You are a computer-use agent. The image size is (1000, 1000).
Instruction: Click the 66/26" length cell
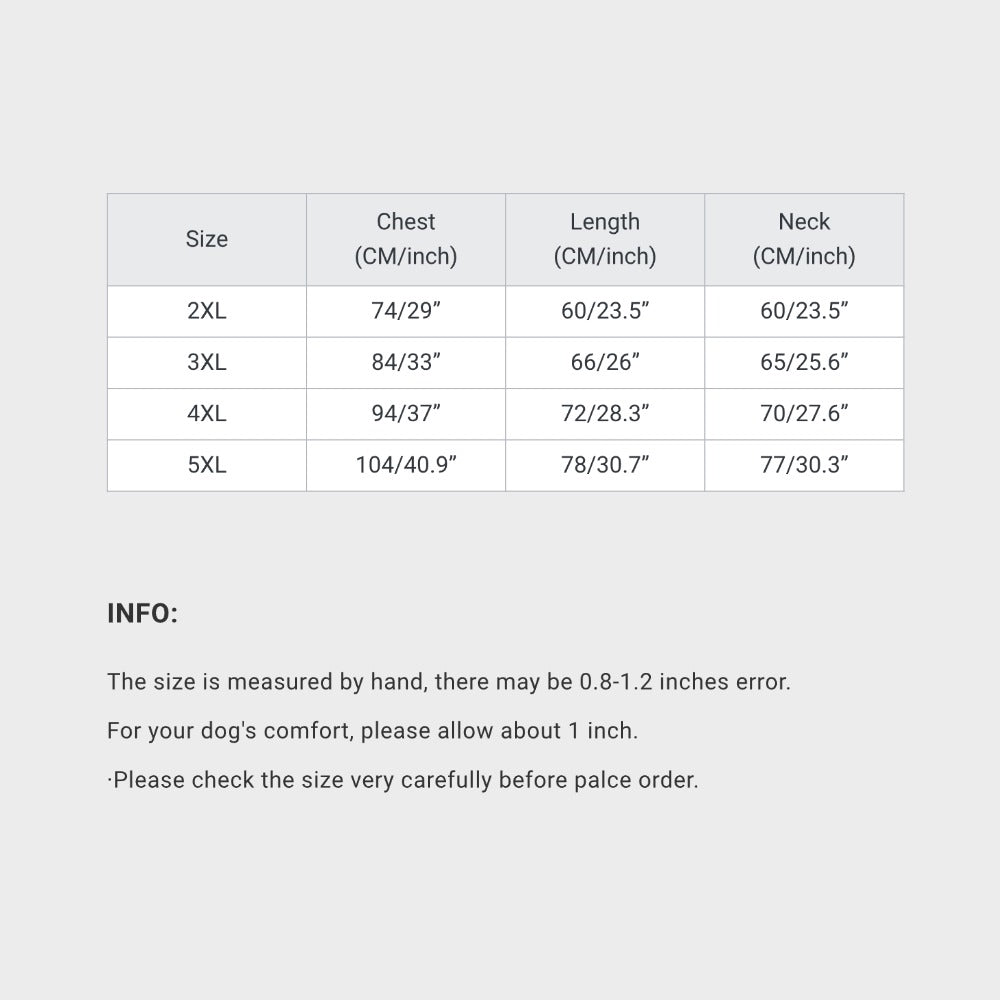[605, 362]
